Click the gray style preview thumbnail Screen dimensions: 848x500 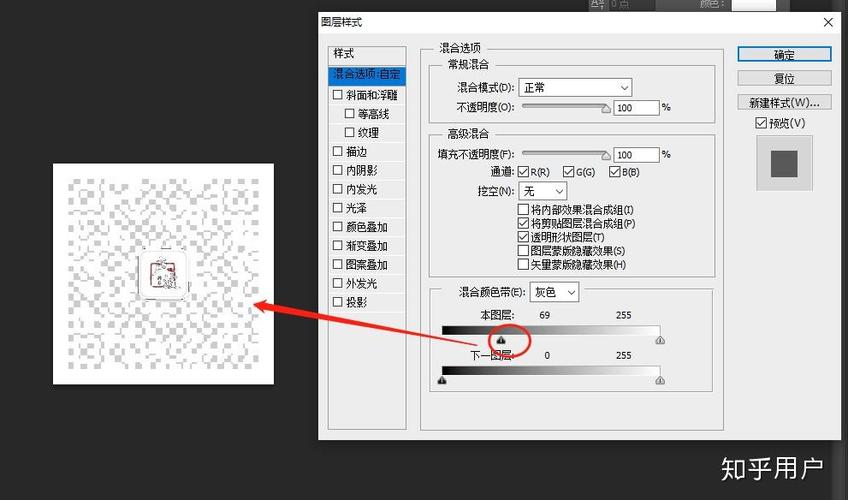click(784, 163)
